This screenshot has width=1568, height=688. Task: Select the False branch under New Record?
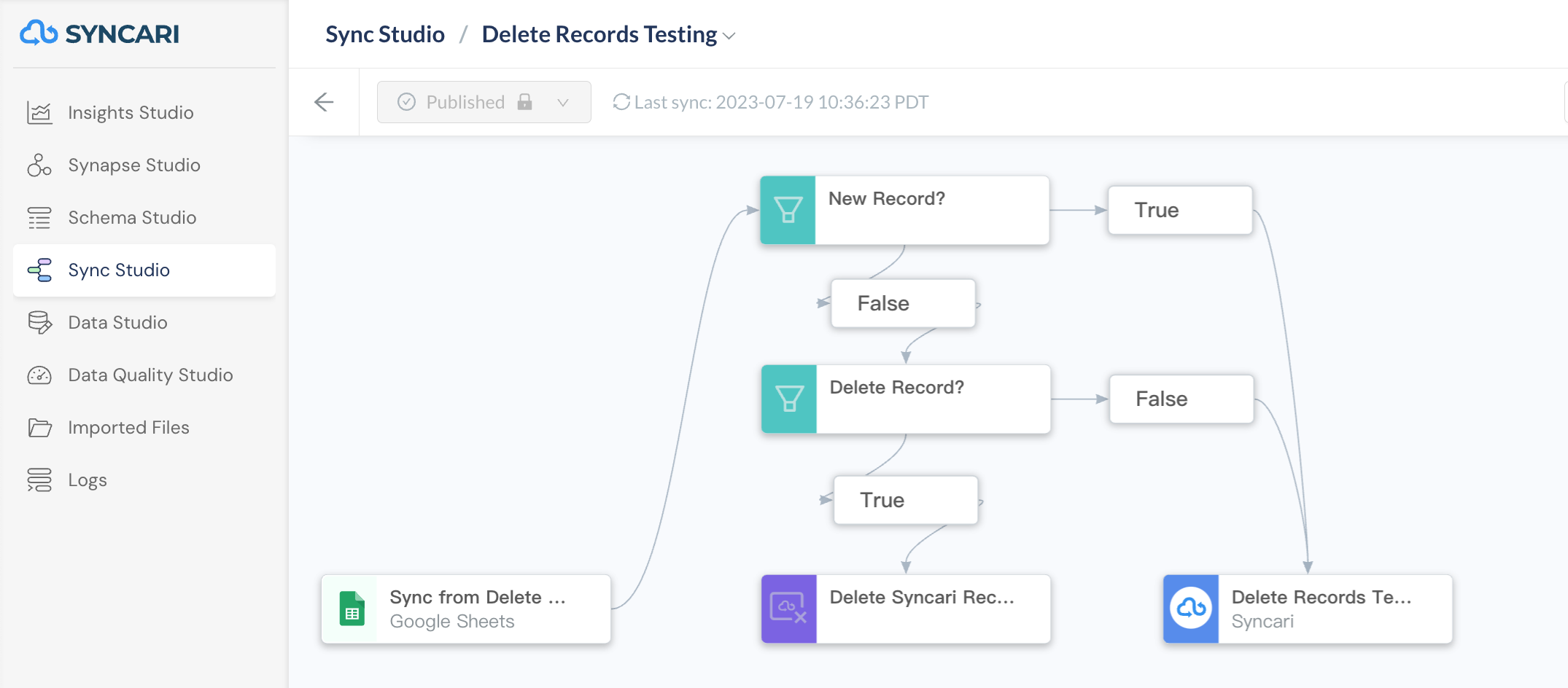coord(903,303)
